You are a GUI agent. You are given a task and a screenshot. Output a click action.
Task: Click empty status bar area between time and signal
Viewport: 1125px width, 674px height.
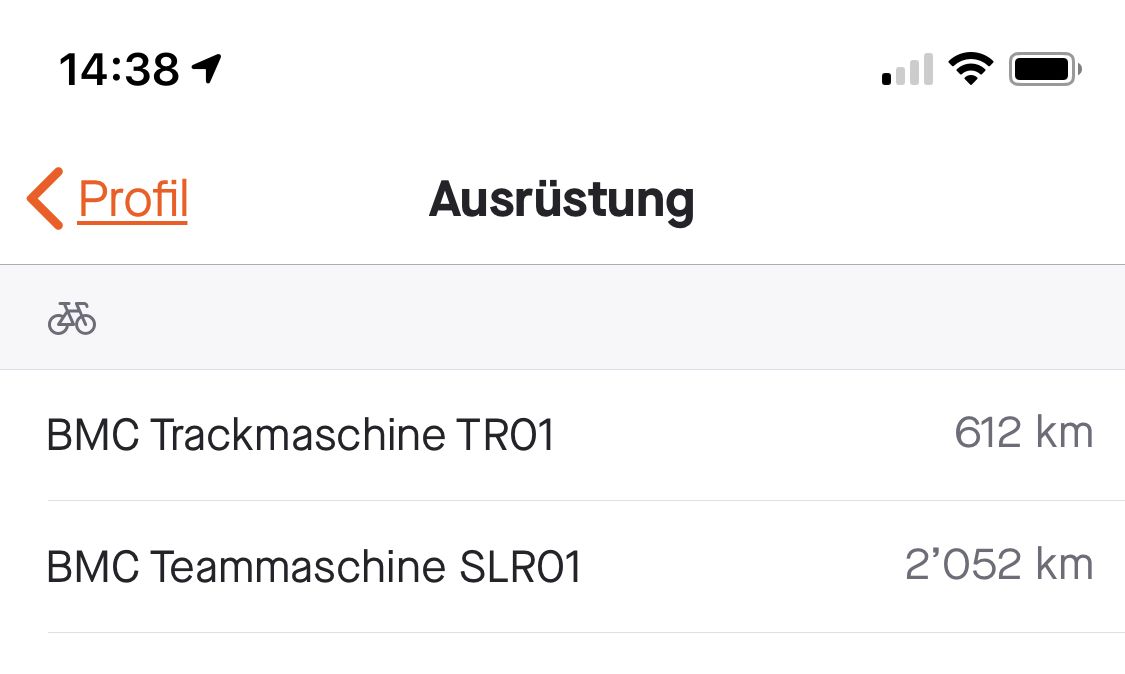coord(550,69)
